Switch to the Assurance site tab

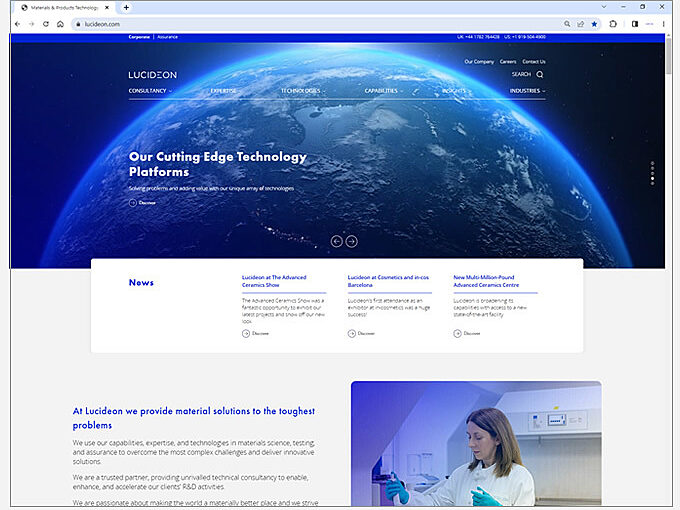[167, 37]
